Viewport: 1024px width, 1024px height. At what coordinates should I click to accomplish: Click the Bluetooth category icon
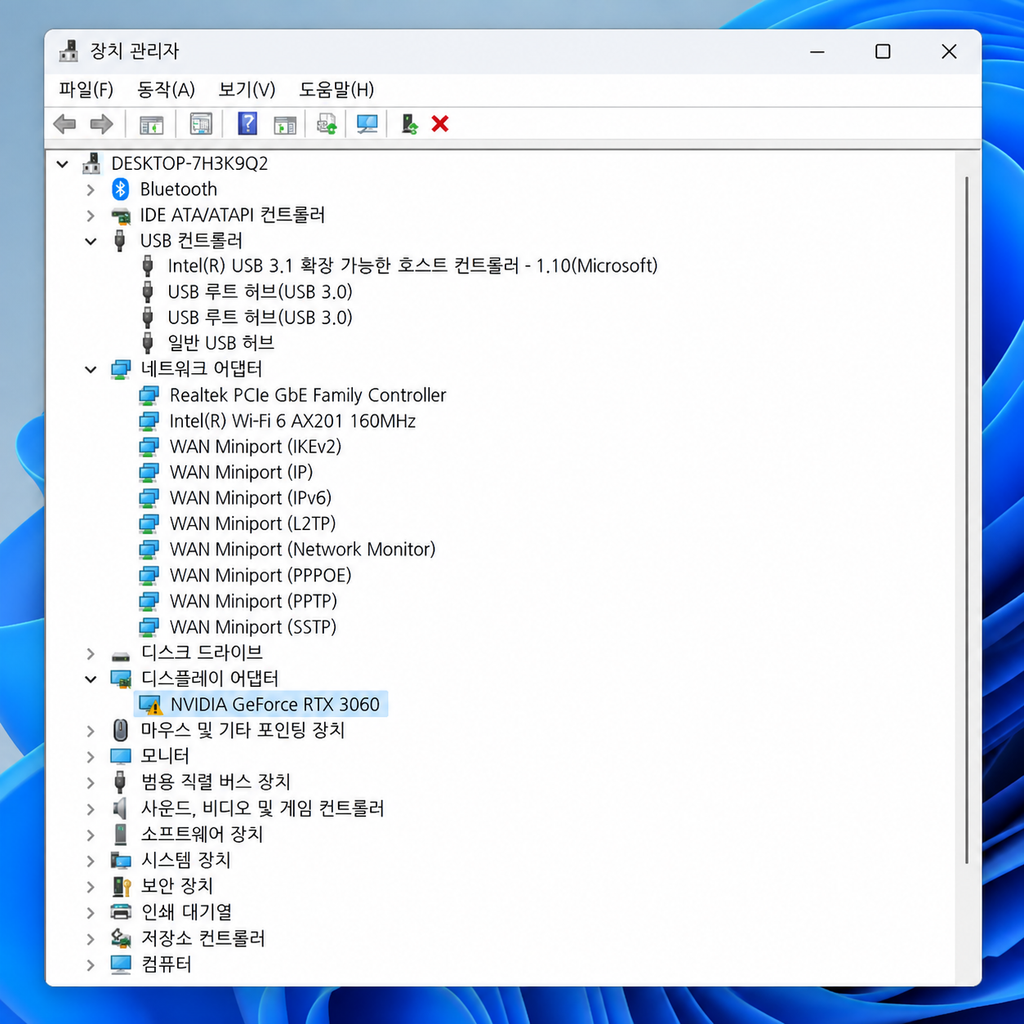click(120, 189)
